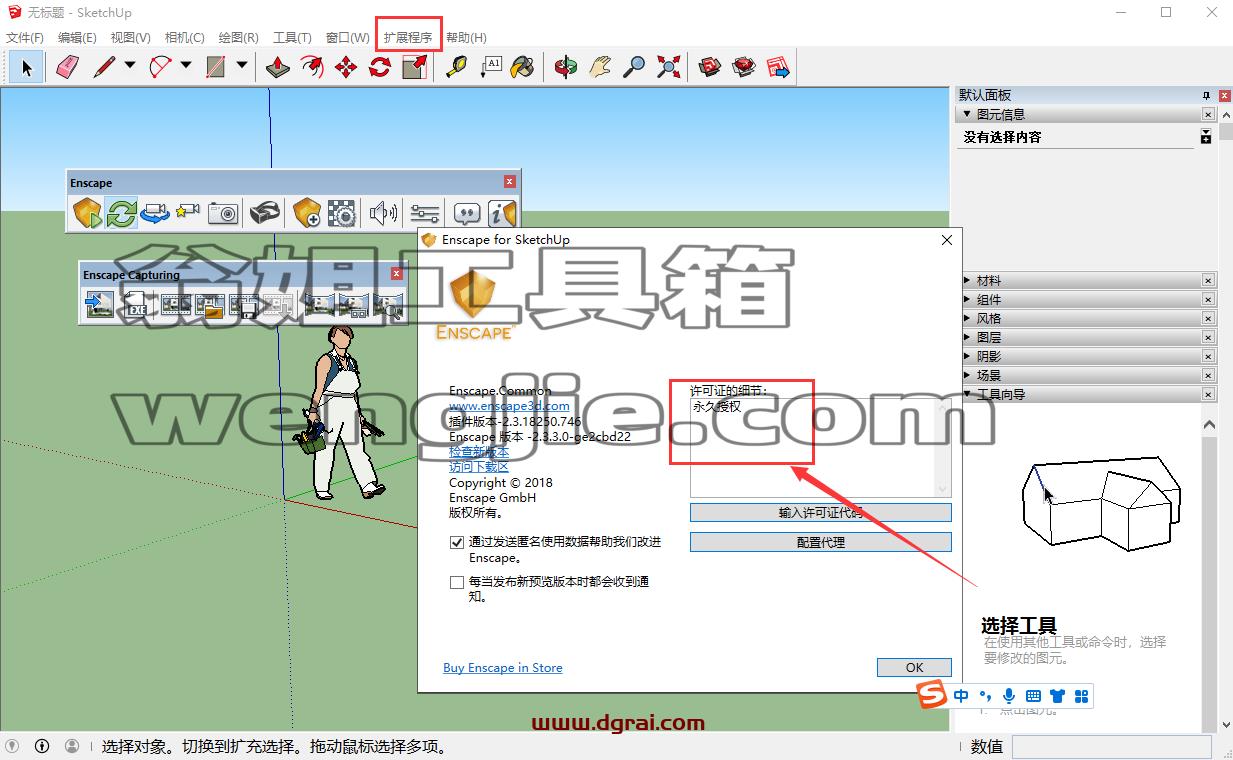Open the 扩展程序 menu
1233x760 pixels.
pos(408,37)
